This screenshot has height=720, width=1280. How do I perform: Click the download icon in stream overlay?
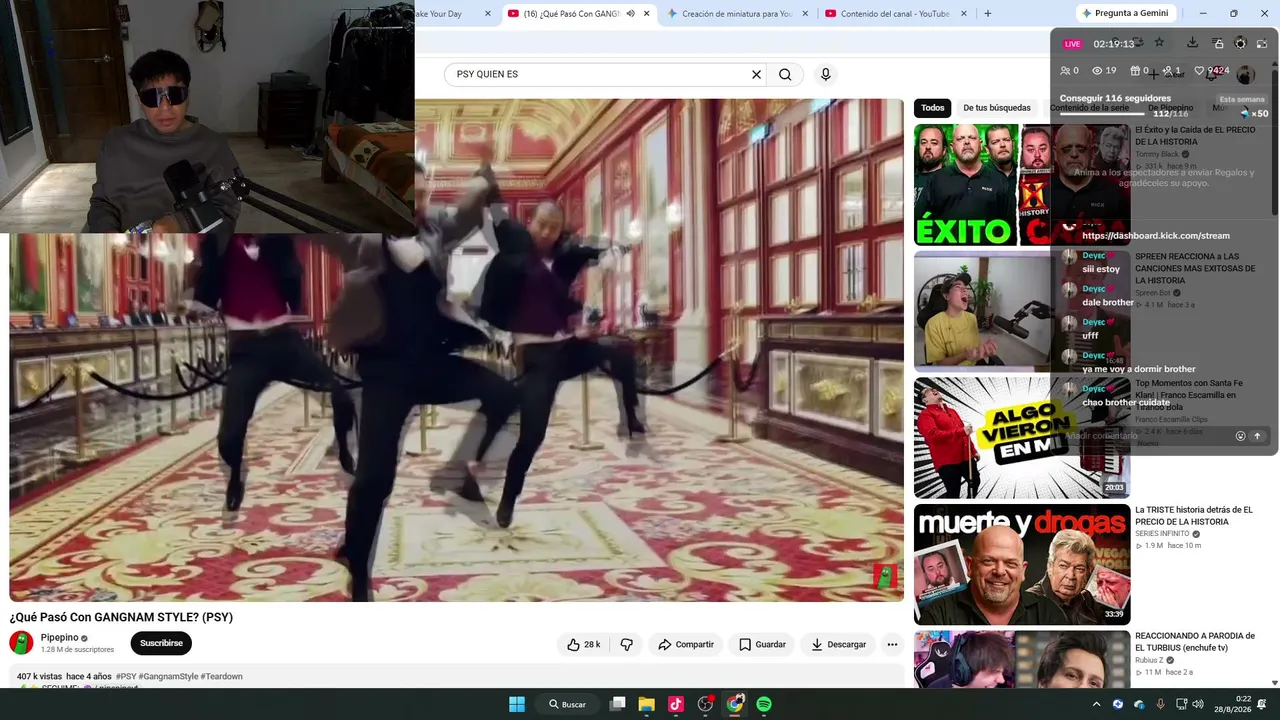pos(1192,43)
